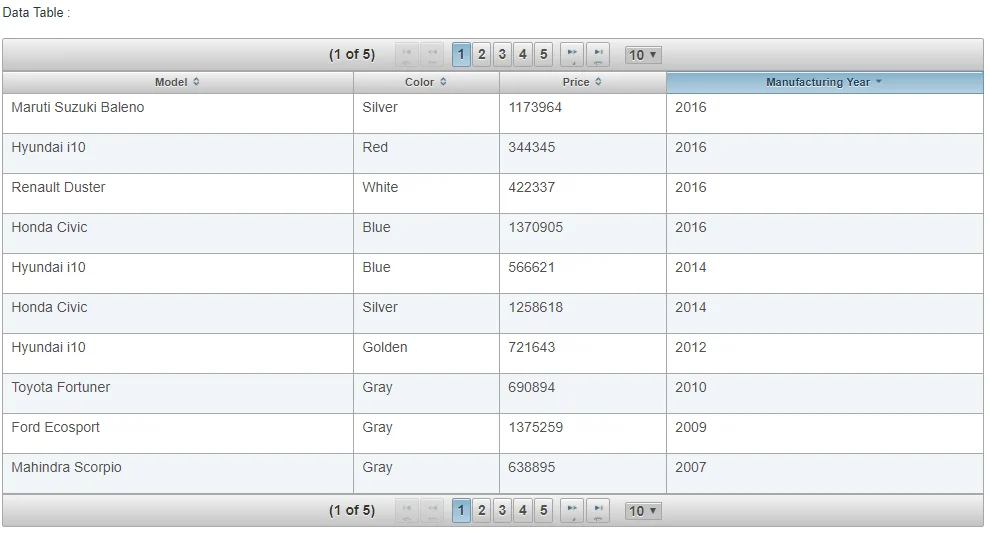Click price cell 1375259
The width and height of the screenshot is (990, 533).
click(583, 433)
